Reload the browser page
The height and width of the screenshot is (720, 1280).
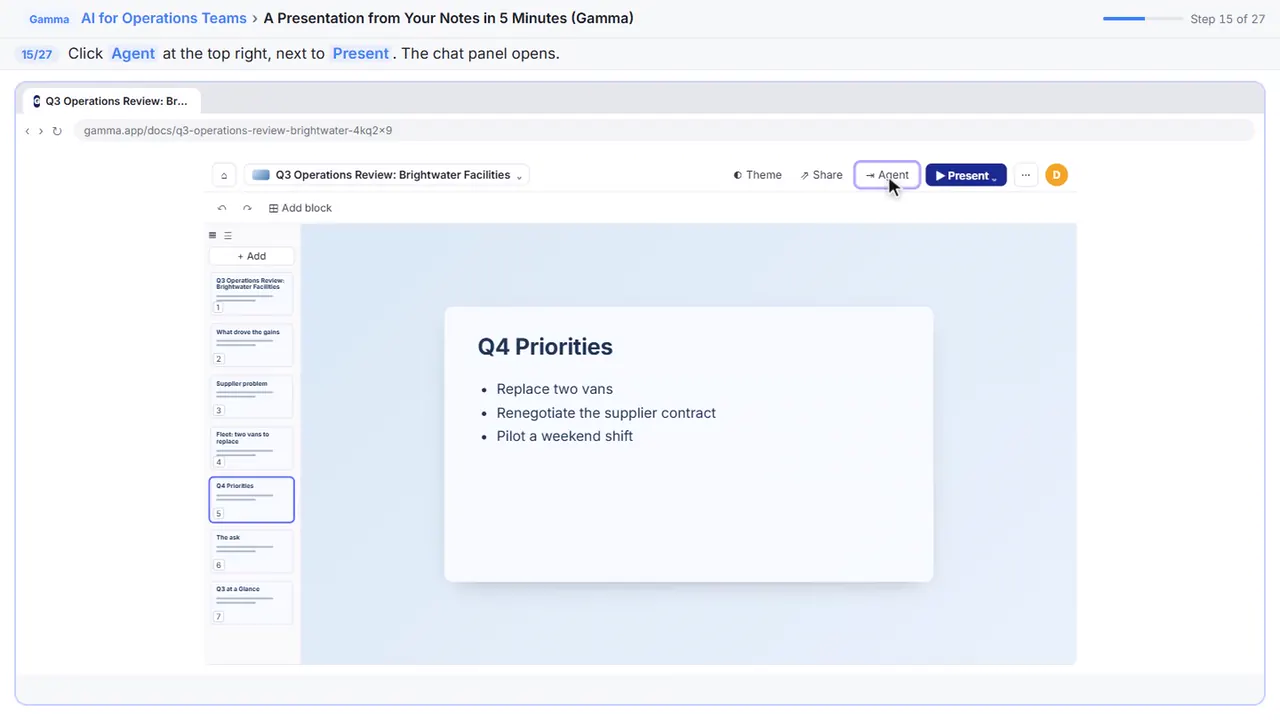(x=57, y=131)
